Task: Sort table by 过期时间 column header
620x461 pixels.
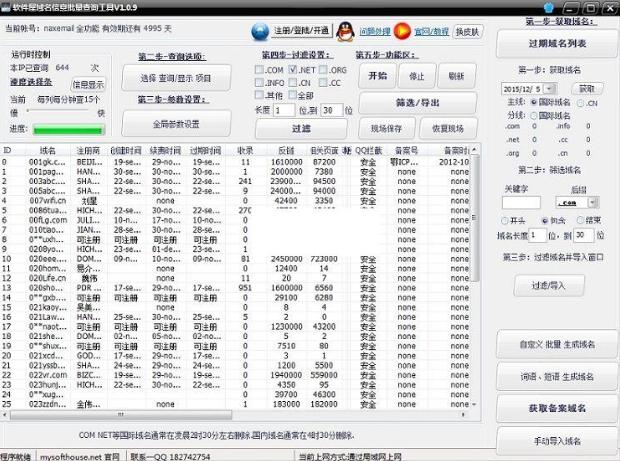Action: pos(204,150)
